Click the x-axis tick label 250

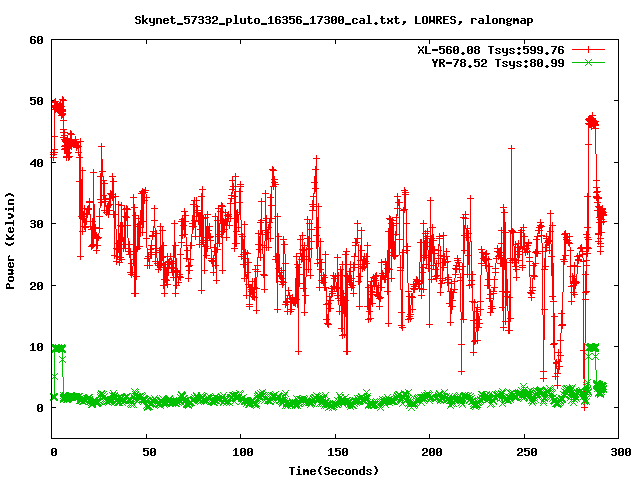point(527,452)
